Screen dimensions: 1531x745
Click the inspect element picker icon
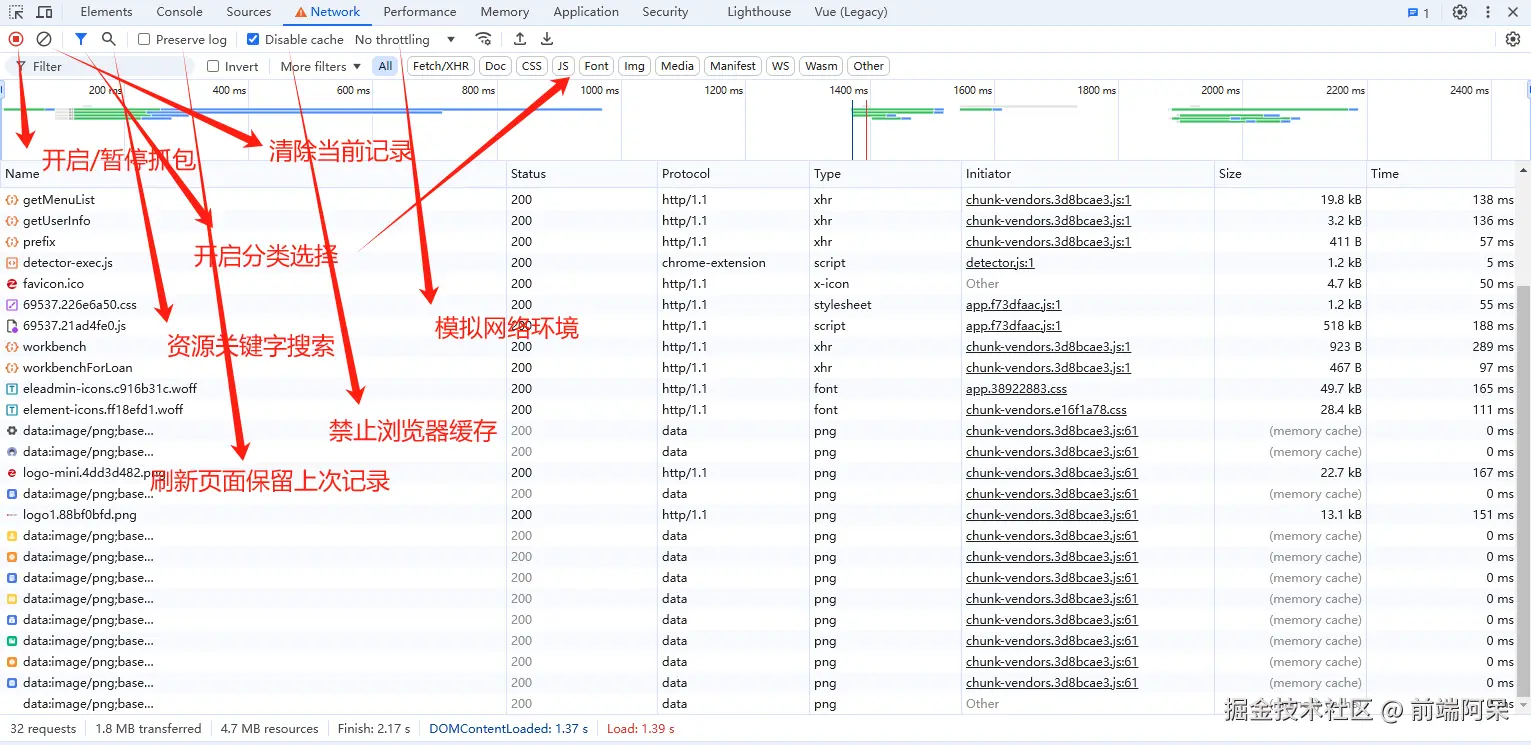point(16,12)
